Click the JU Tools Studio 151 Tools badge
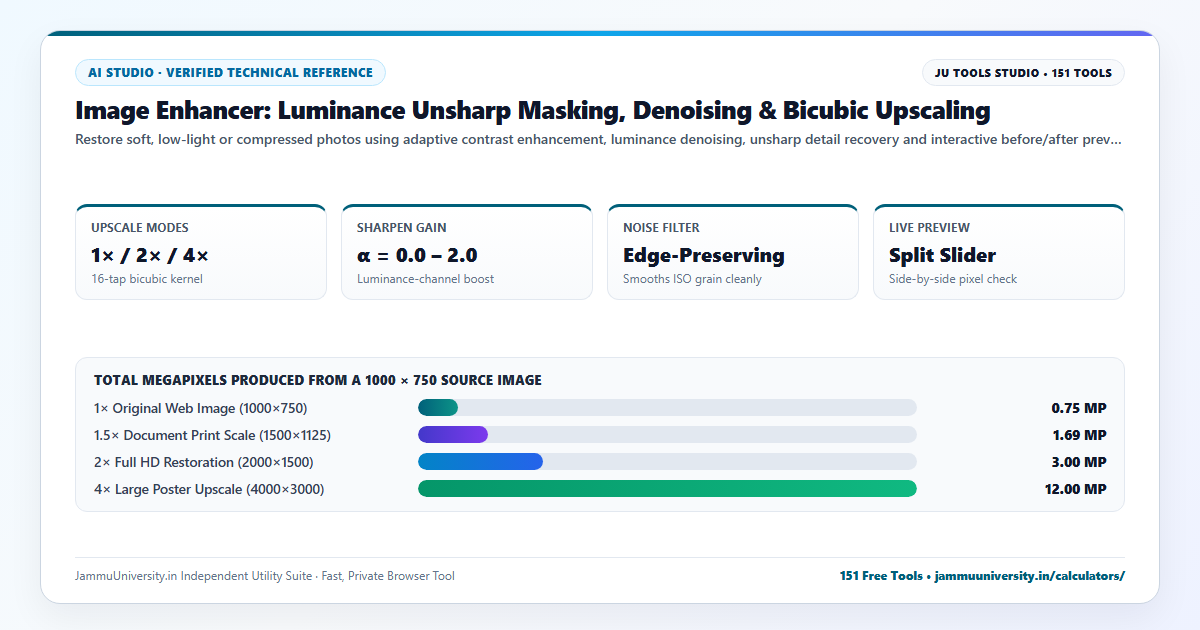The height and width of the screenshot is (630, 1200). pyautogui.click(x=1023, y=73)
